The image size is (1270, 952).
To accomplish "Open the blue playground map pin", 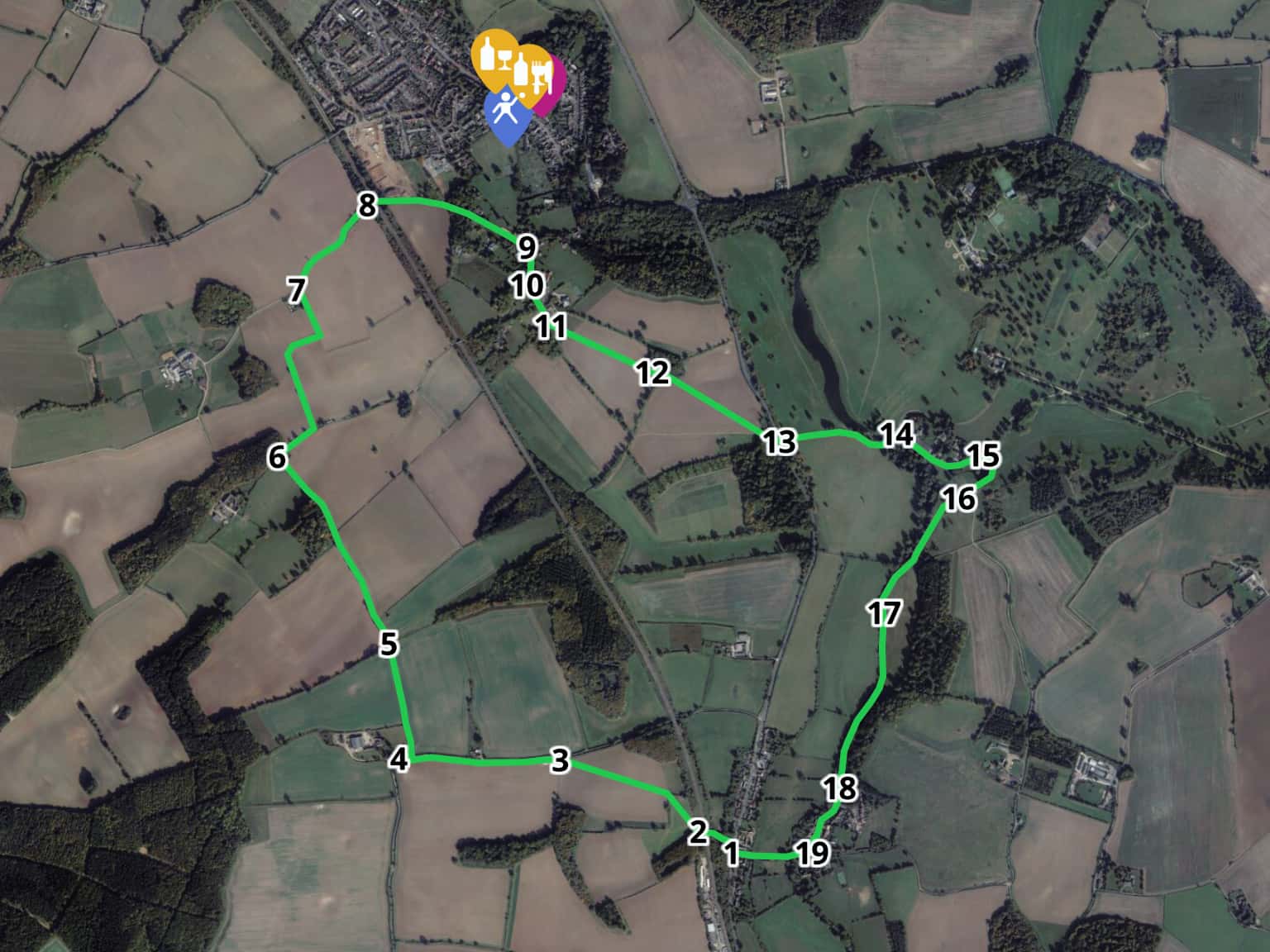I will (507, 116).
